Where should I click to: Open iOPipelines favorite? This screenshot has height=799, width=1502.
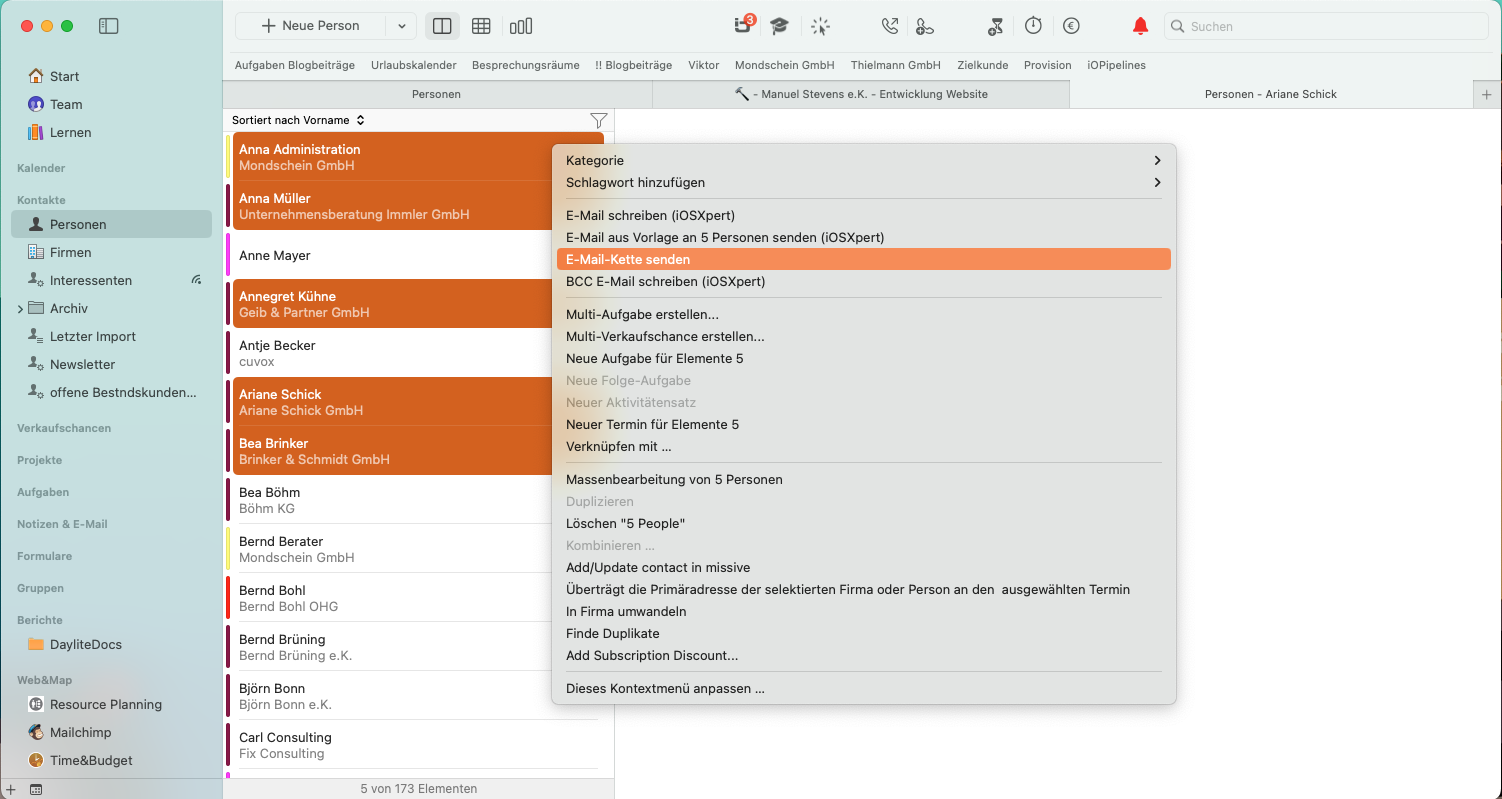pyautogui.click(x=1117, y=65)
